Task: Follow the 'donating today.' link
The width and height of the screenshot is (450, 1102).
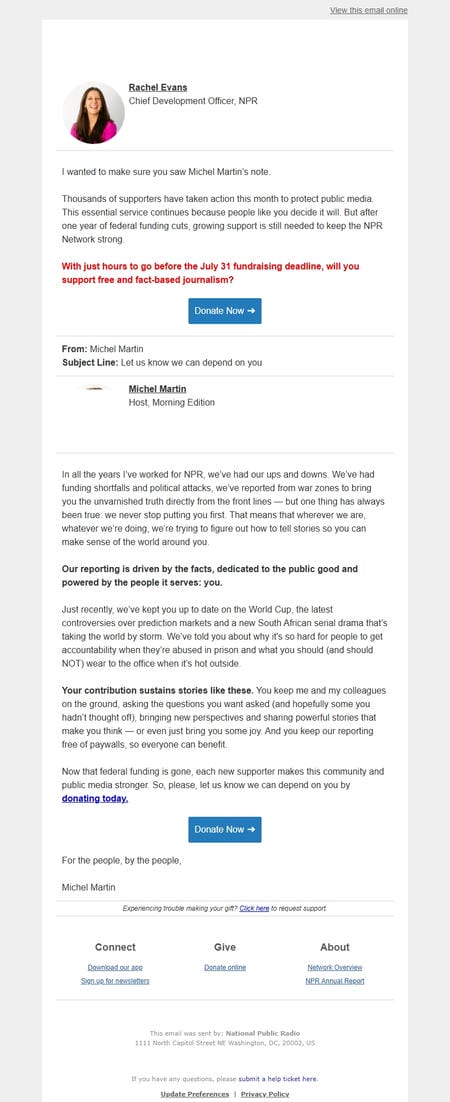Action: pos(95,799)
